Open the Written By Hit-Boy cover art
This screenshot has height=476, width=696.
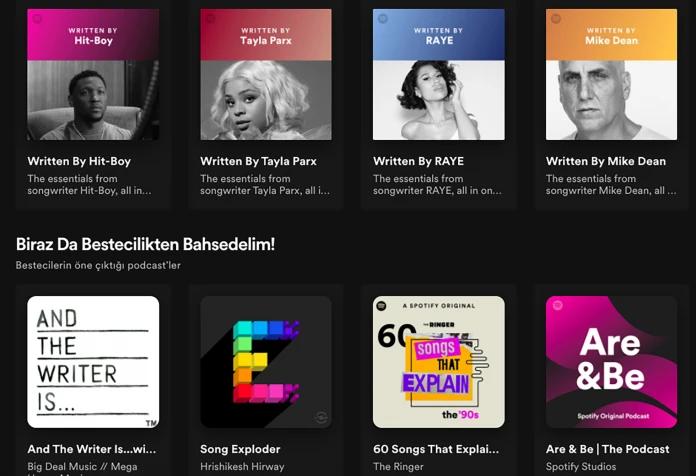tap(93, 74)
